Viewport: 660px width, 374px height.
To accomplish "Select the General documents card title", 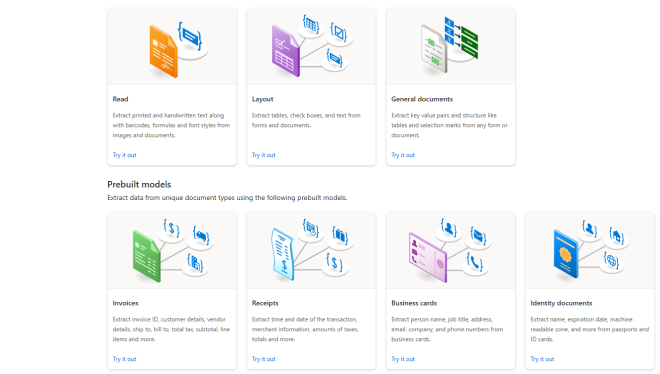I will pyautogui.click(x=422, y=99).
